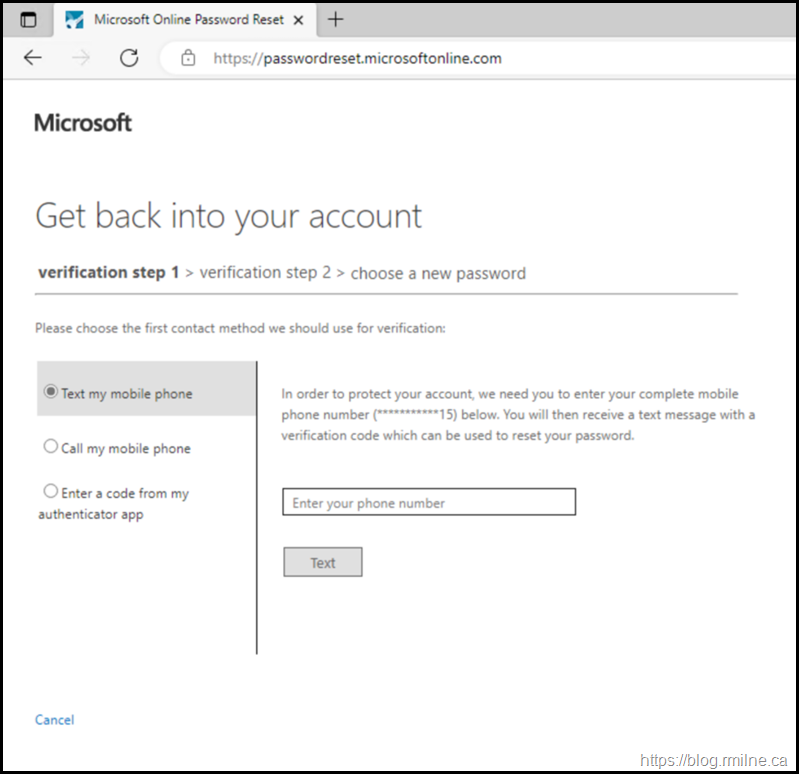This screenshot has width=799, height=774.
Task: Open the tab actions menu icon
Action: coord(28,20)
